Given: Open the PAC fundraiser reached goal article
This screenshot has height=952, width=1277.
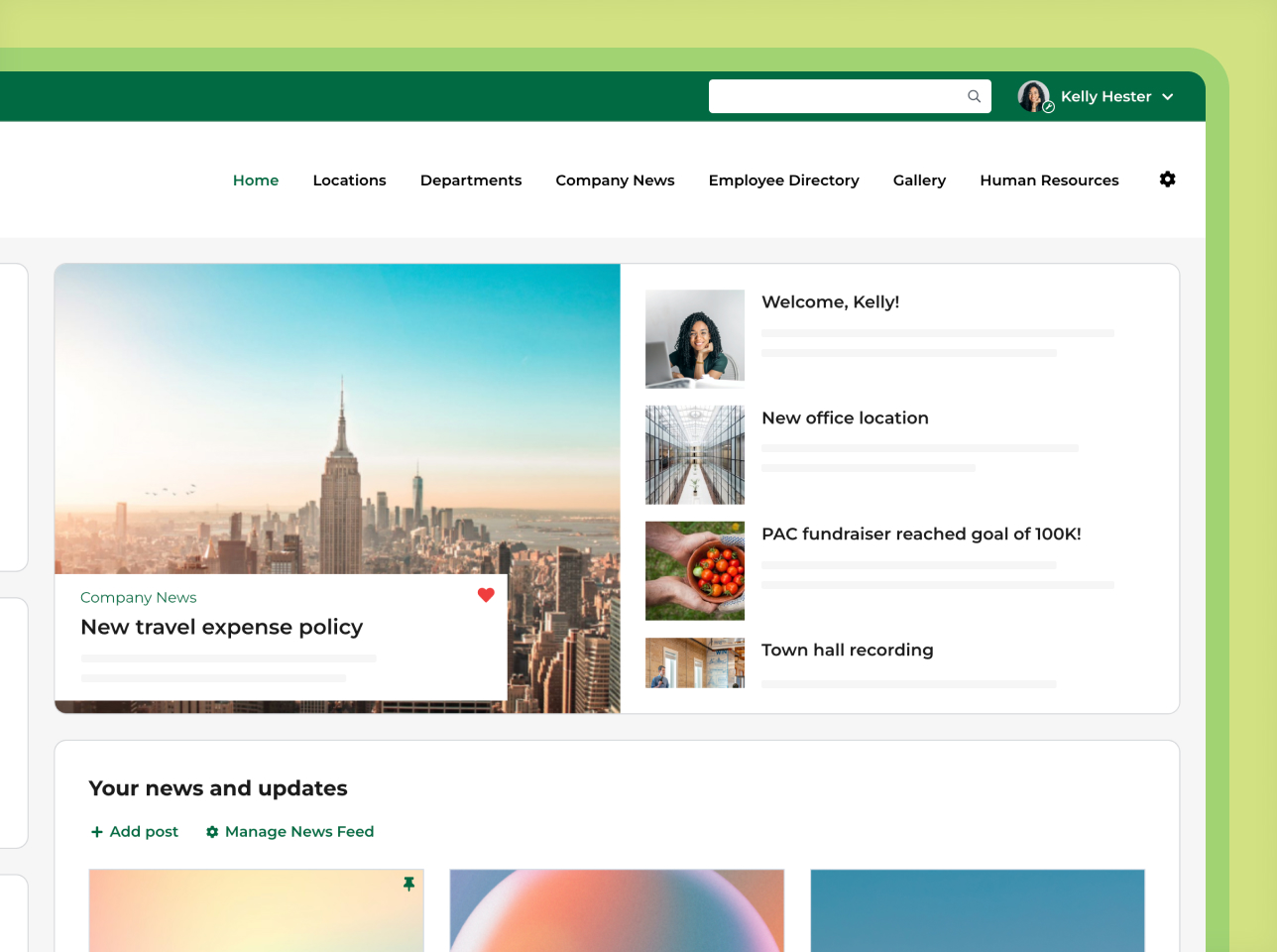Looking at the screenshot, I should pos(921,534).
